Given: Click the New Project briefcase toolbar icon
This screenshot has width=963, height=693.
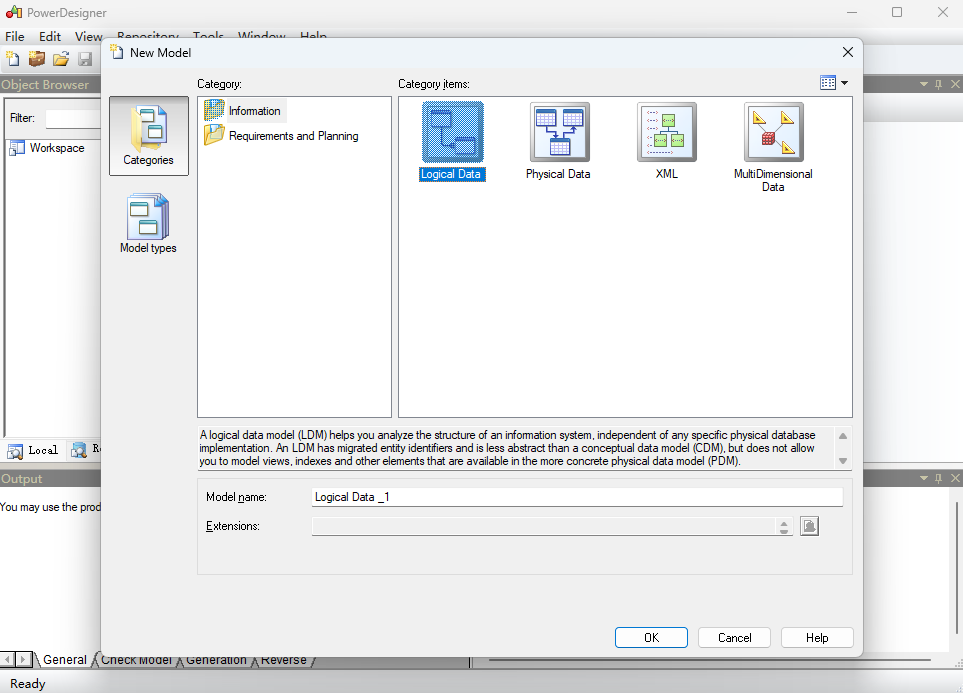Looking at the screenshot, I should pyautogui.click(x=37, y=59).
